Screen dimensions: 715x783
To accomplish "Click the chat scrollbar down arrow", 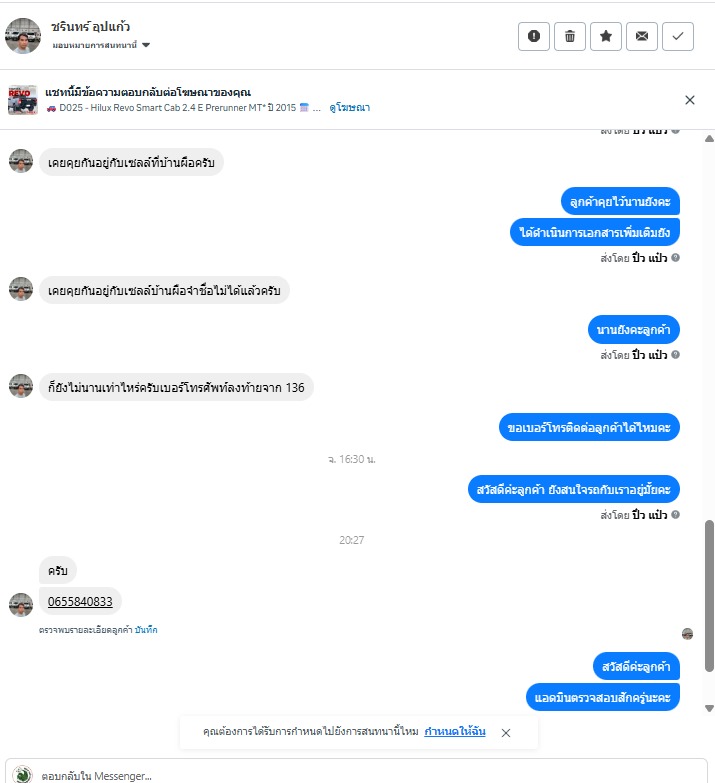I will [x=709, y=708].
